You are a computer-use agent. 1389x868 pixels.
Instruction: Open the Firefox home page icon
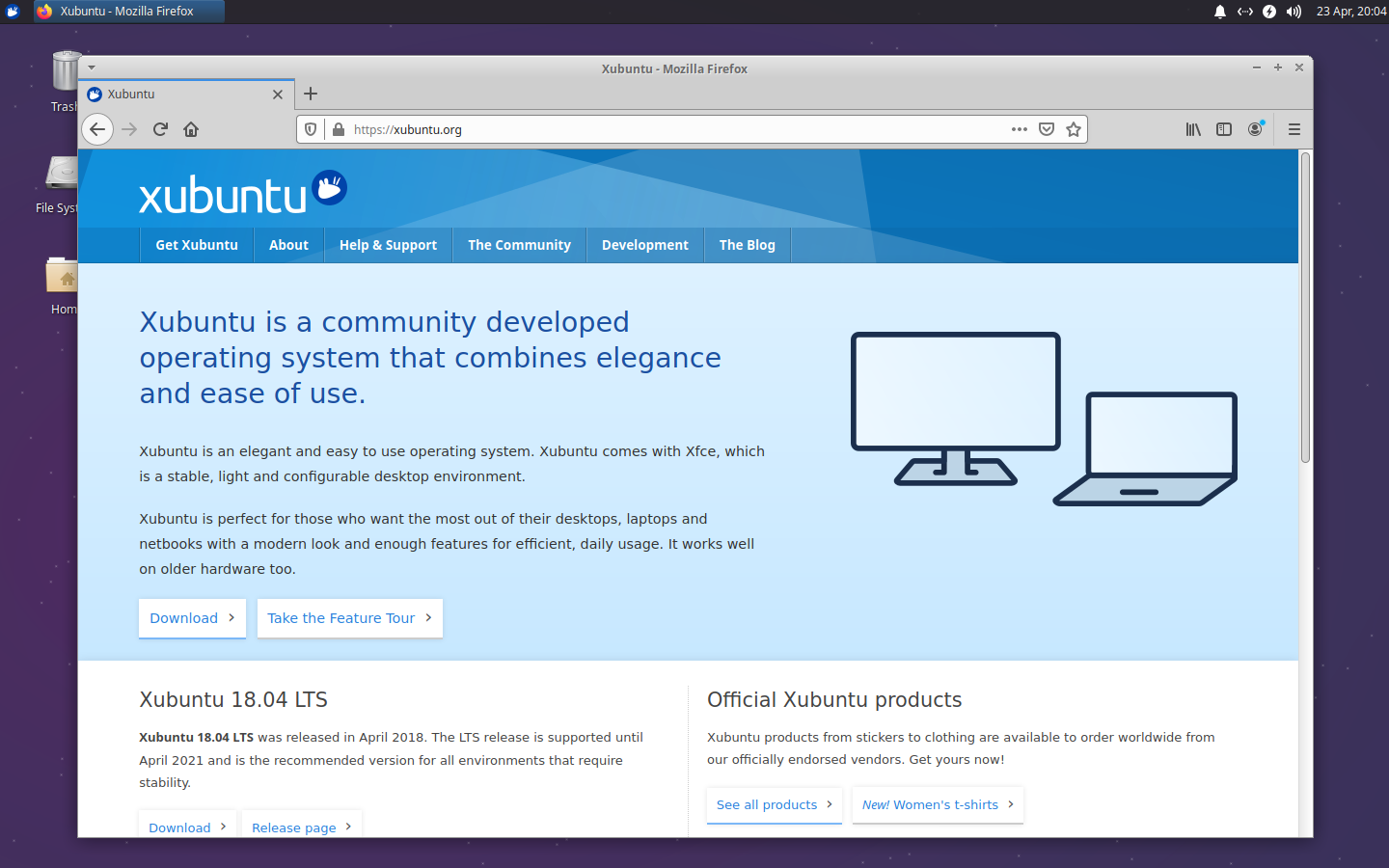[191, 129]
